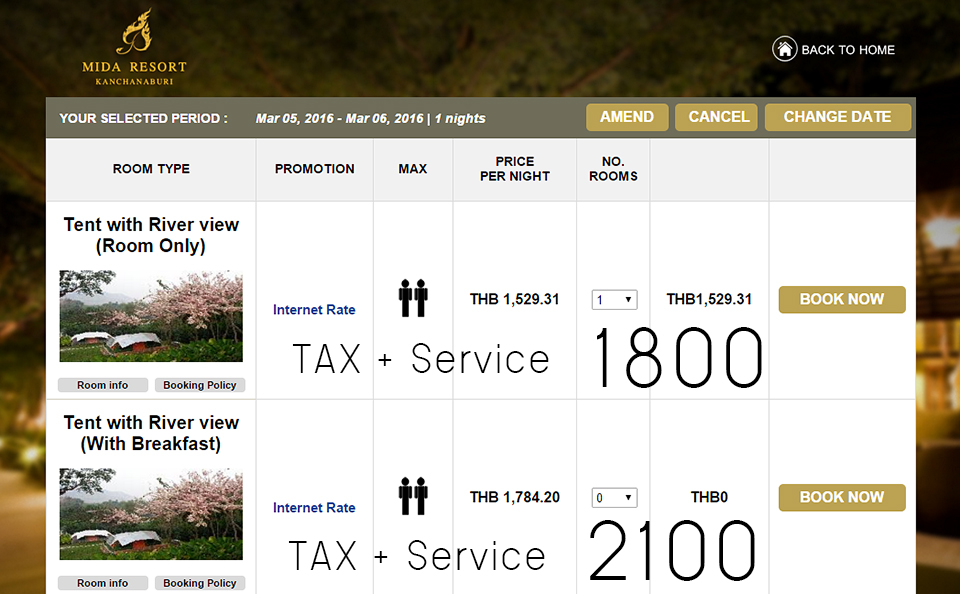Image resolution: width=960 pixels, height=594 pixels.
Task: Click the 'YOUR SELECTED PERIOD :' label
Action: coord(143,119)
